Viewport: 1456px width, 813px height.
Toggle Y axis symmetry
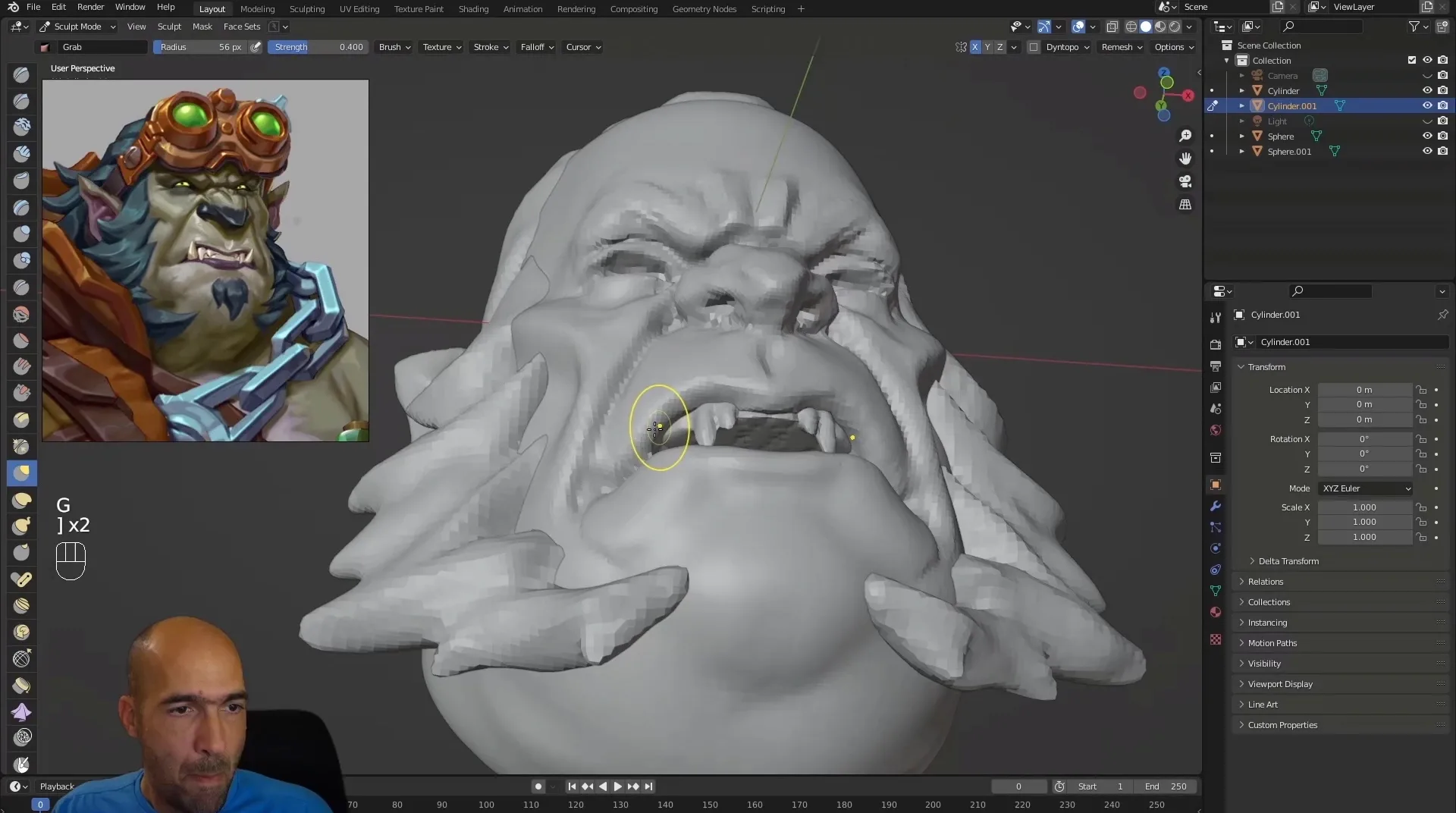[x=987, y=47]
